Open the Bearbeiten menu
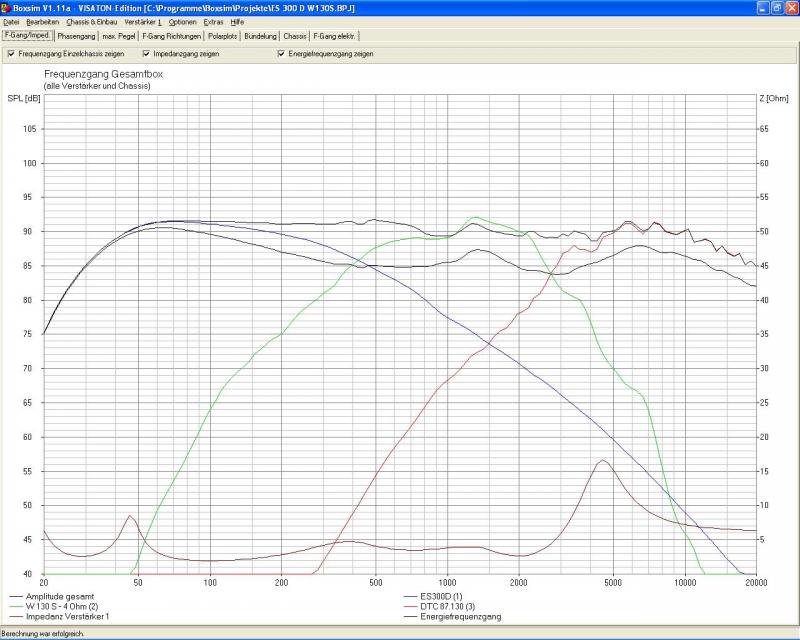 [43, 21]
